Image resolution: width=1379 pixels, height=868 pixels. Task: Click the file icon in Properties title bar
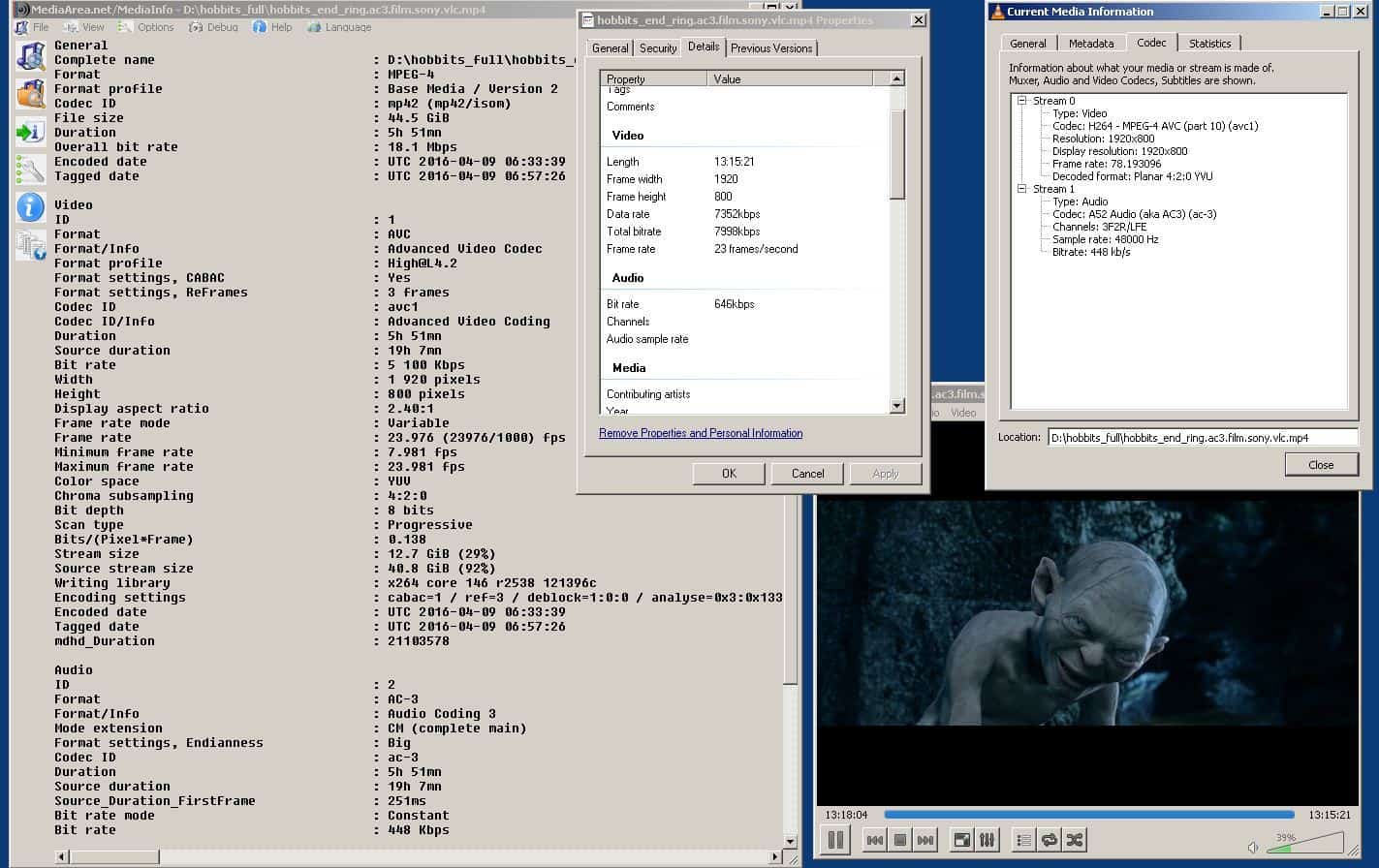coord(587,19)
